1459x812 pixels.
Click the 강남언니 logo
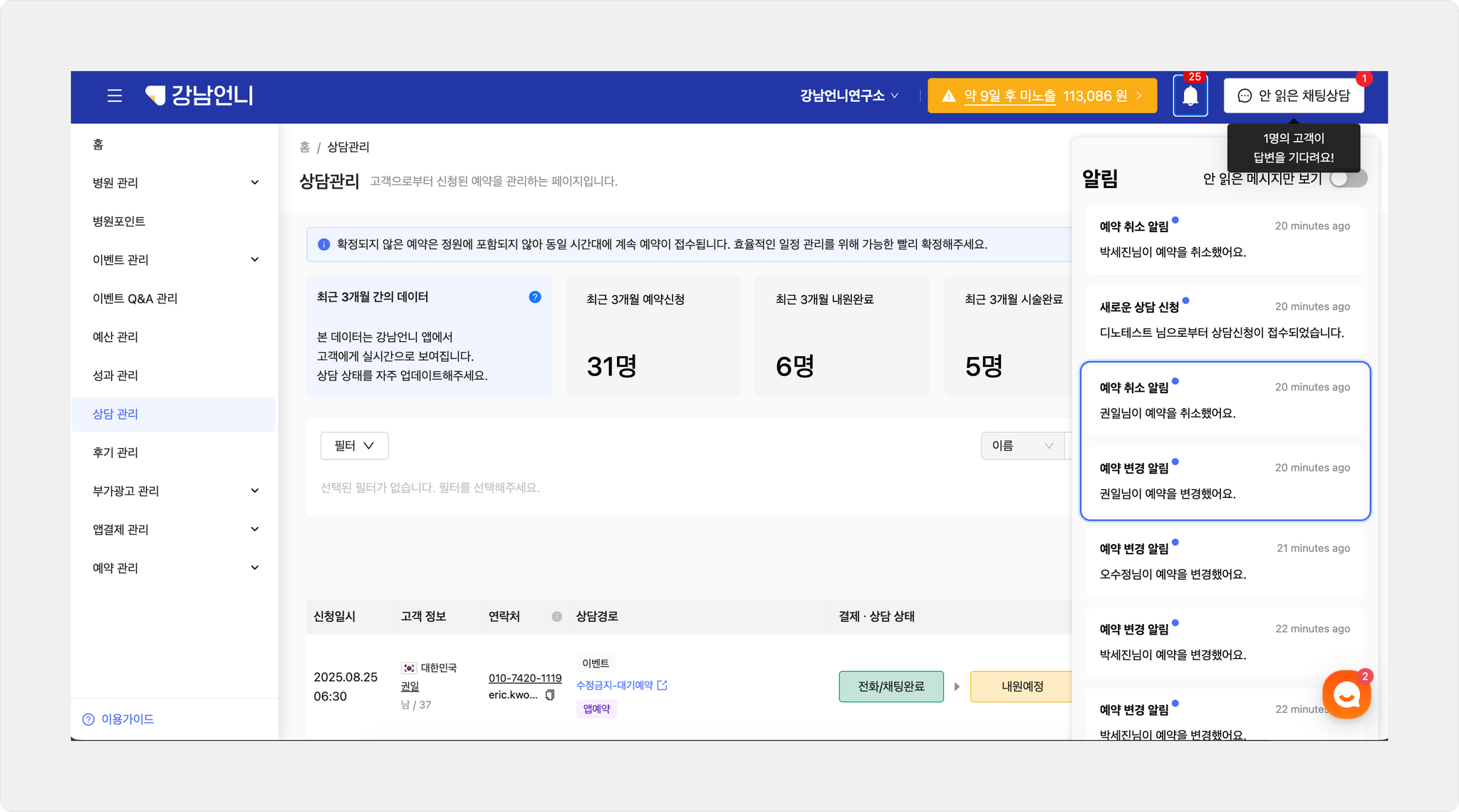[x=200, y=95]
